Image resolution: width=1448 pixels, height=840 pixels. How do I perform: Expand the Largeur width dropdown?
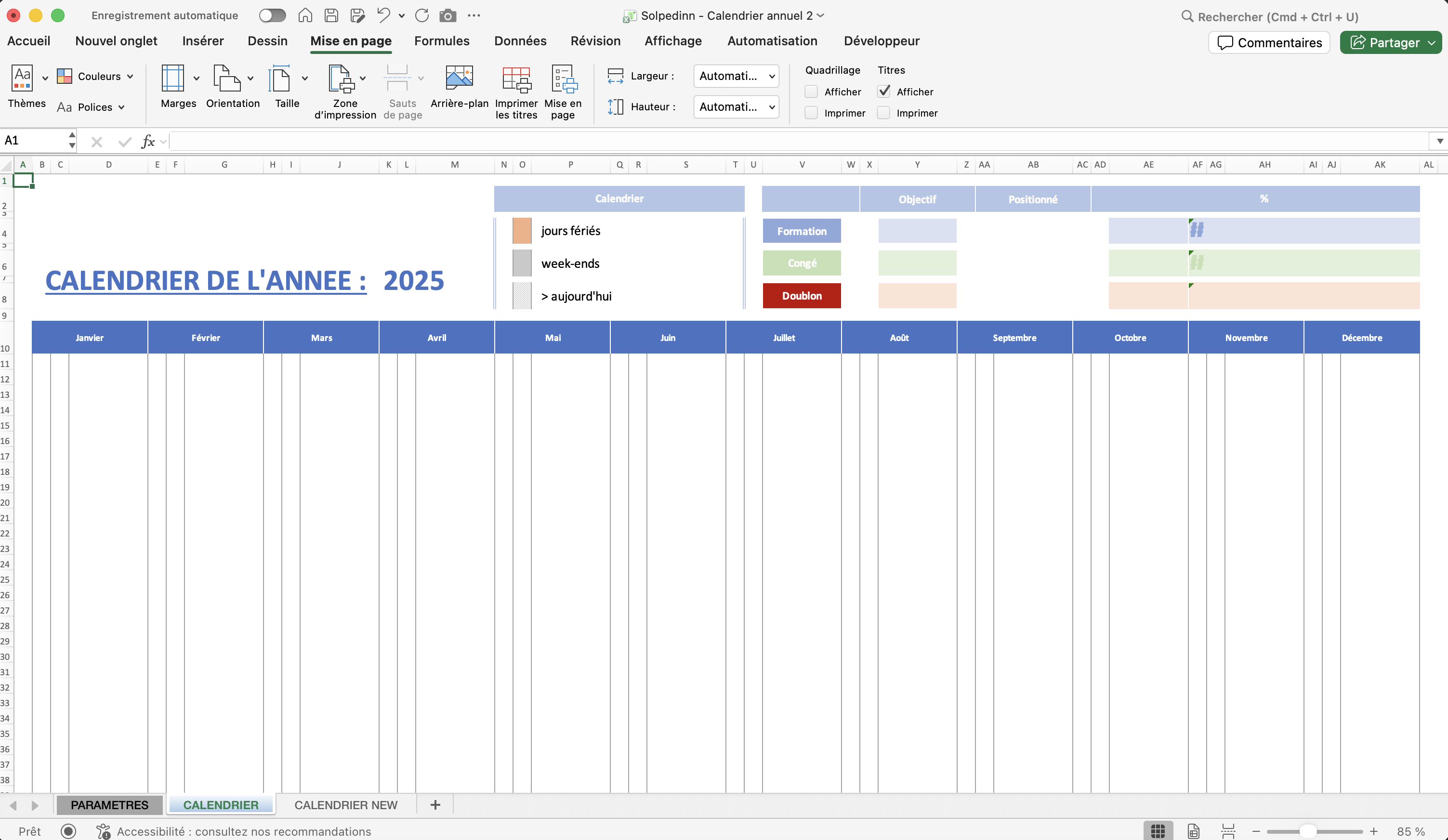(736, 76)
